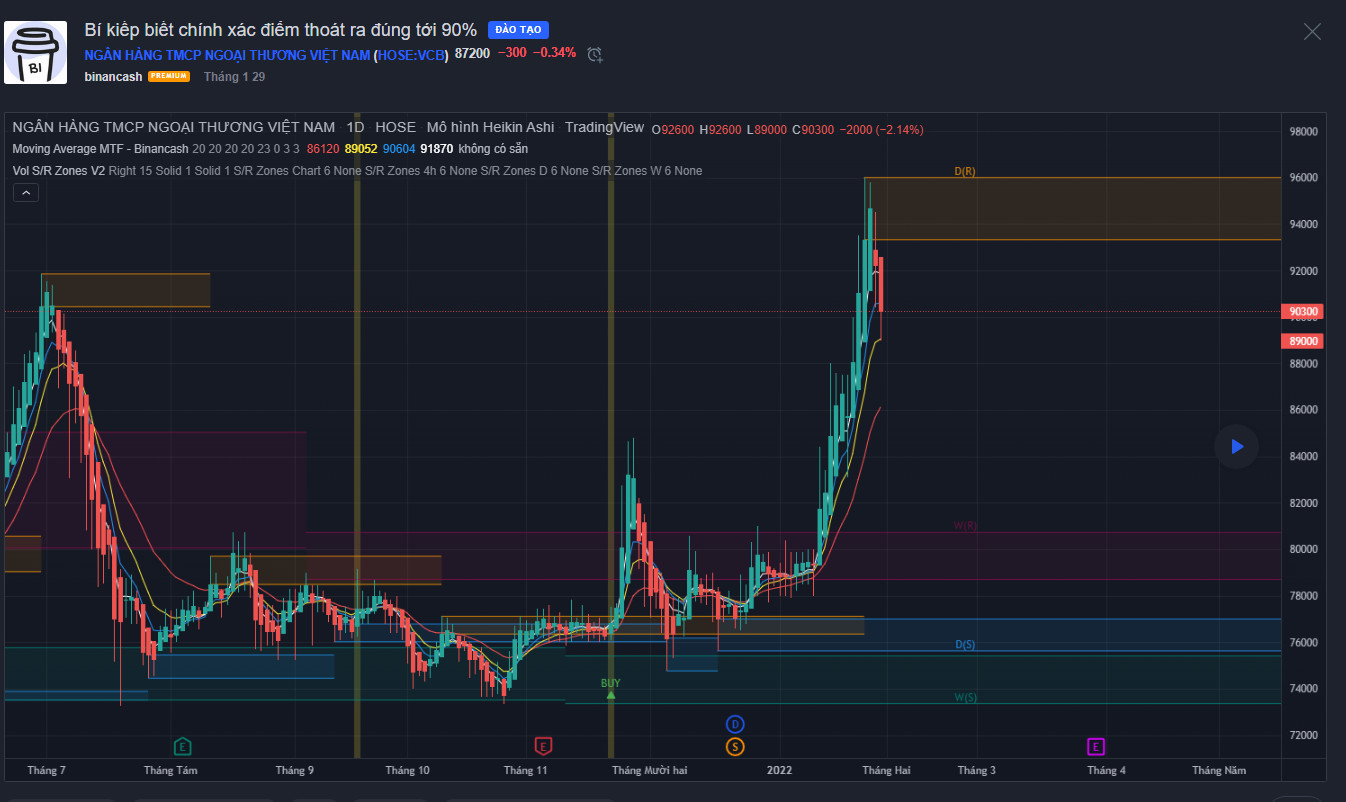This screenshot has width=1346, height=802.
Task: Click the last price 87200 in the header
Action: (472, 53)
